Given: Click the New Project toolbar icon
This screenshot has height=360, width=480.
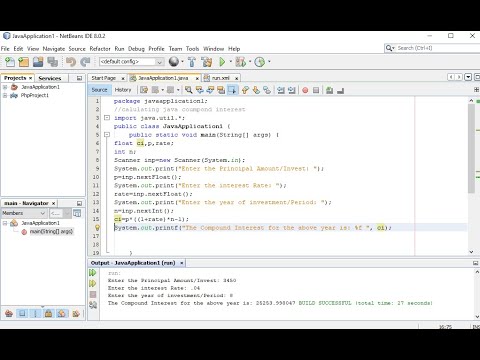Looking at the screenshot, I should pyautogui.click(x=24, y=62).
